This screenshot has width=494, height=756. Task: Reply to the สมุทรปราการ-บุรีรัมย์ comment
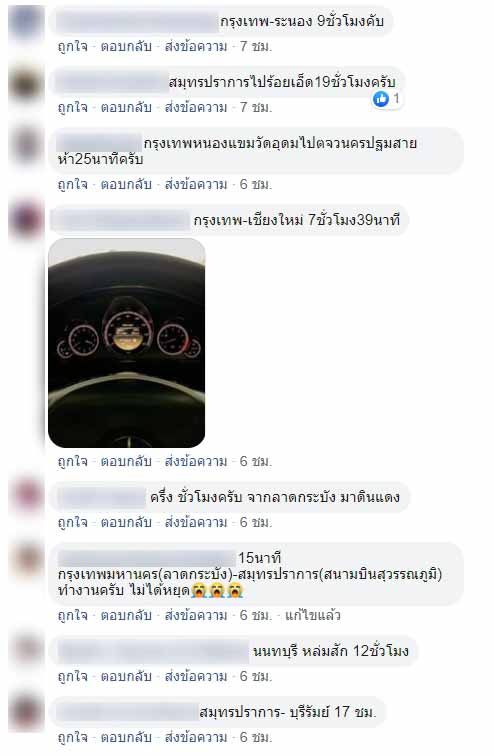[x=126, y=737]
